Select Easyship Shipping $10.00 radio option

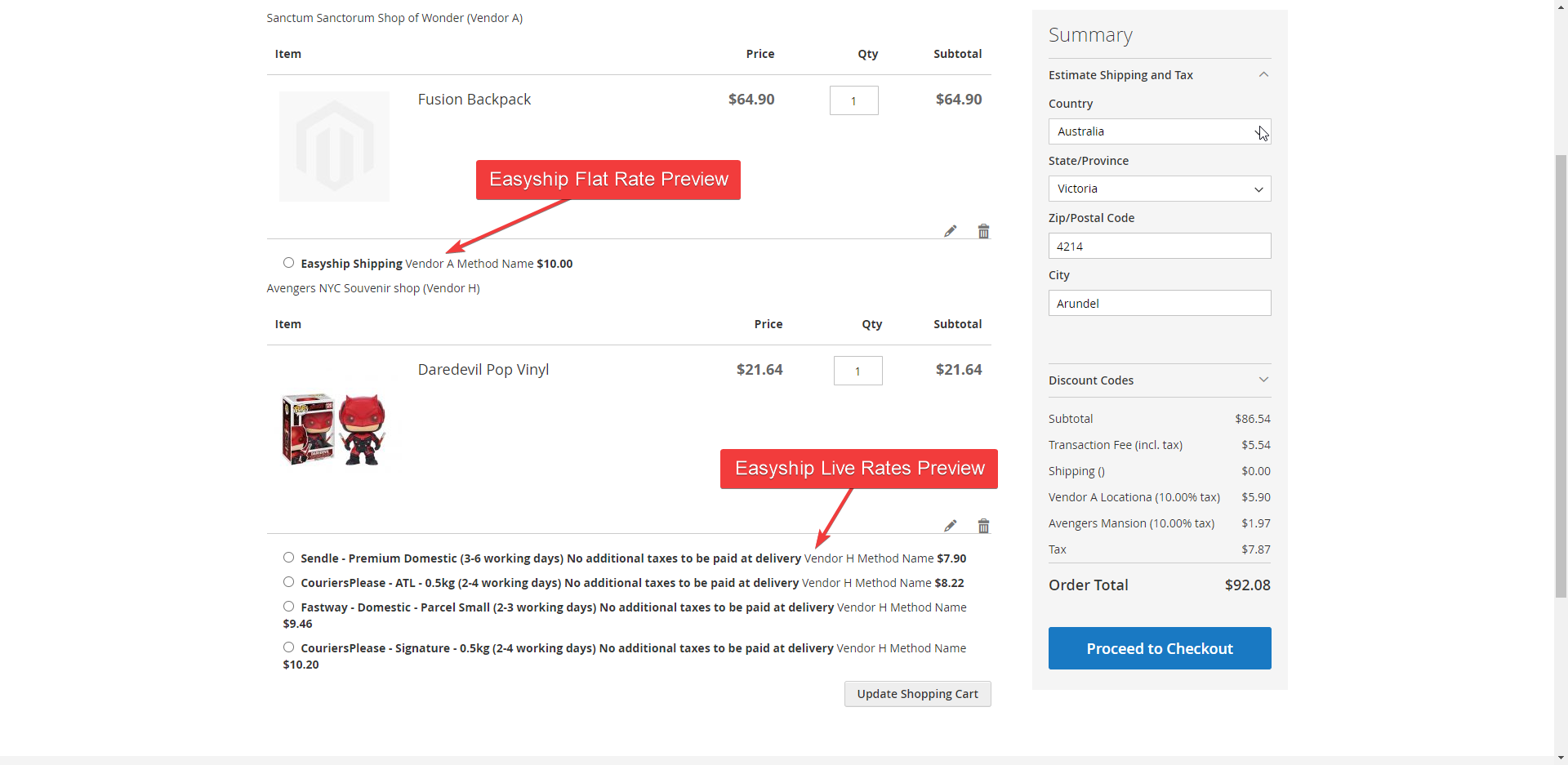[288, 263]
